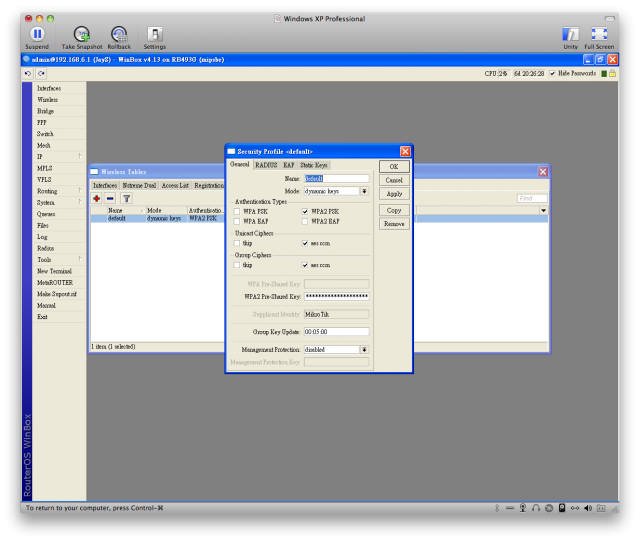Image resolution: width=640 pixels, height=542 pixels.
Task: Click the red plus add icon
Action: [97, 199]
